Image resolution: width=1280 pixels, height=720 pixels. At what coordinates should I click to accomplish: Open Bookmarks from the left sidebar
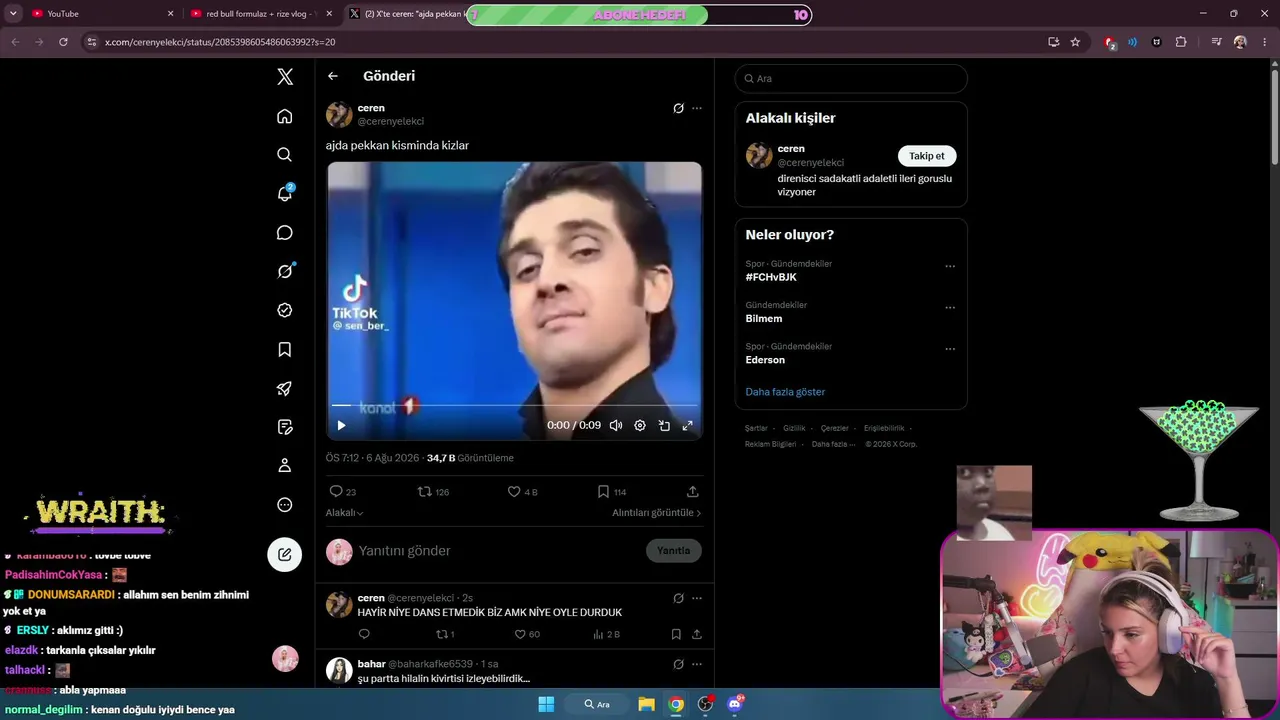click(x=285, y=349)
